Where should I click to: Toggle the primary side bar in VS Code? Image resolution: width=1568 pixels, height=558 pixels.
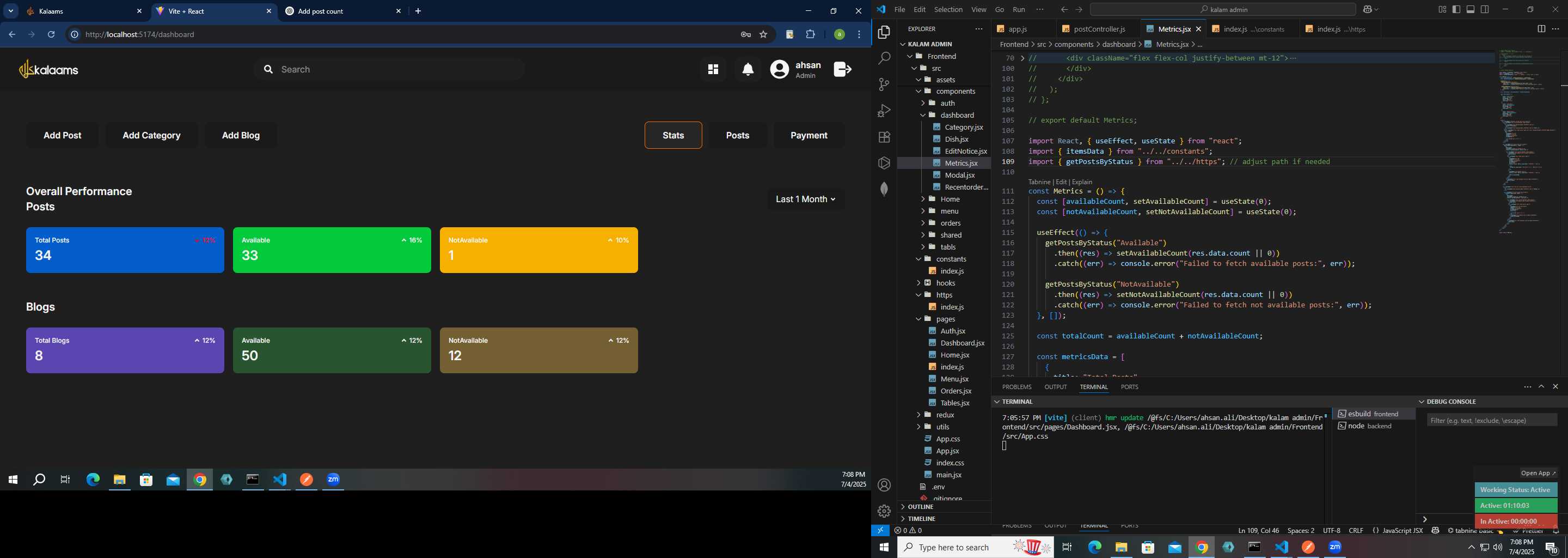(x=1456, y=10)
